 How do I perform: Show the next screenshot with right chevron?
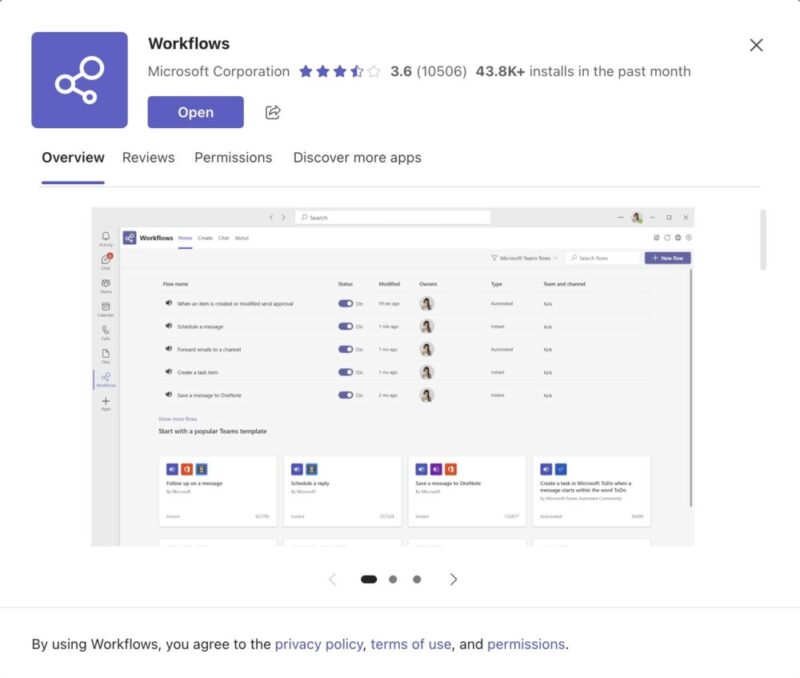454,579
